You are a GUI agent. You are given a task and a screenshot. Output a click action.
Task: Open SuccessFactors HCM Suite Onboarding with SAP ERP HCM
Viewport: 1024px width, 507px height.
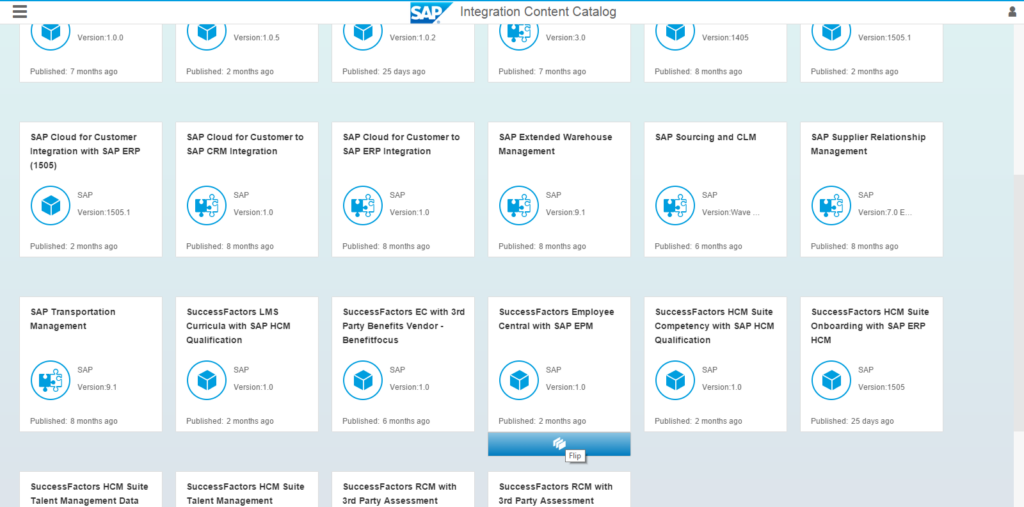click(869, 326)
